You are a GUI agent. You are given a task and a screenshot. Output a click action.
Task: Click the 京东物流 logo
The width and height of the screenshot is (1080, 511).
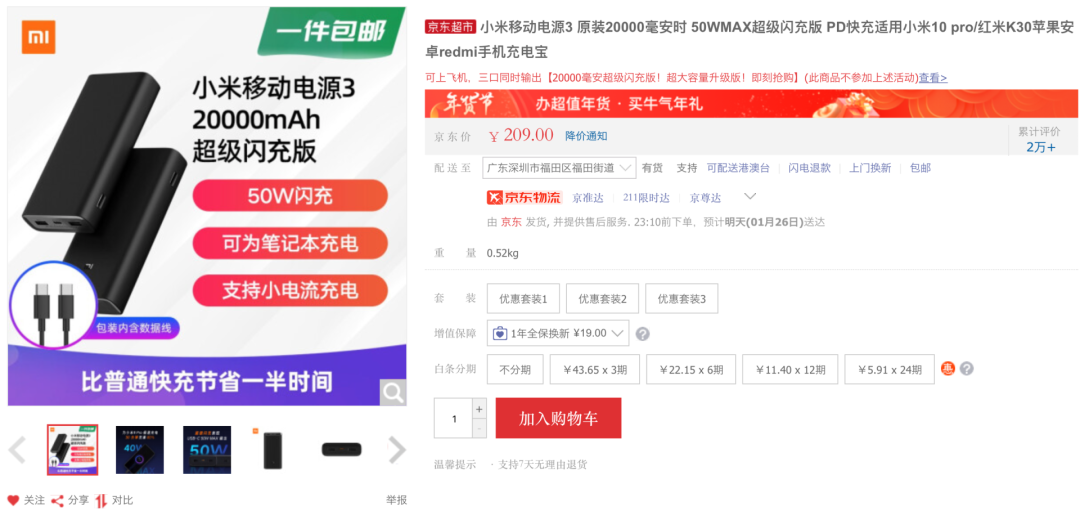click(525, 198)
